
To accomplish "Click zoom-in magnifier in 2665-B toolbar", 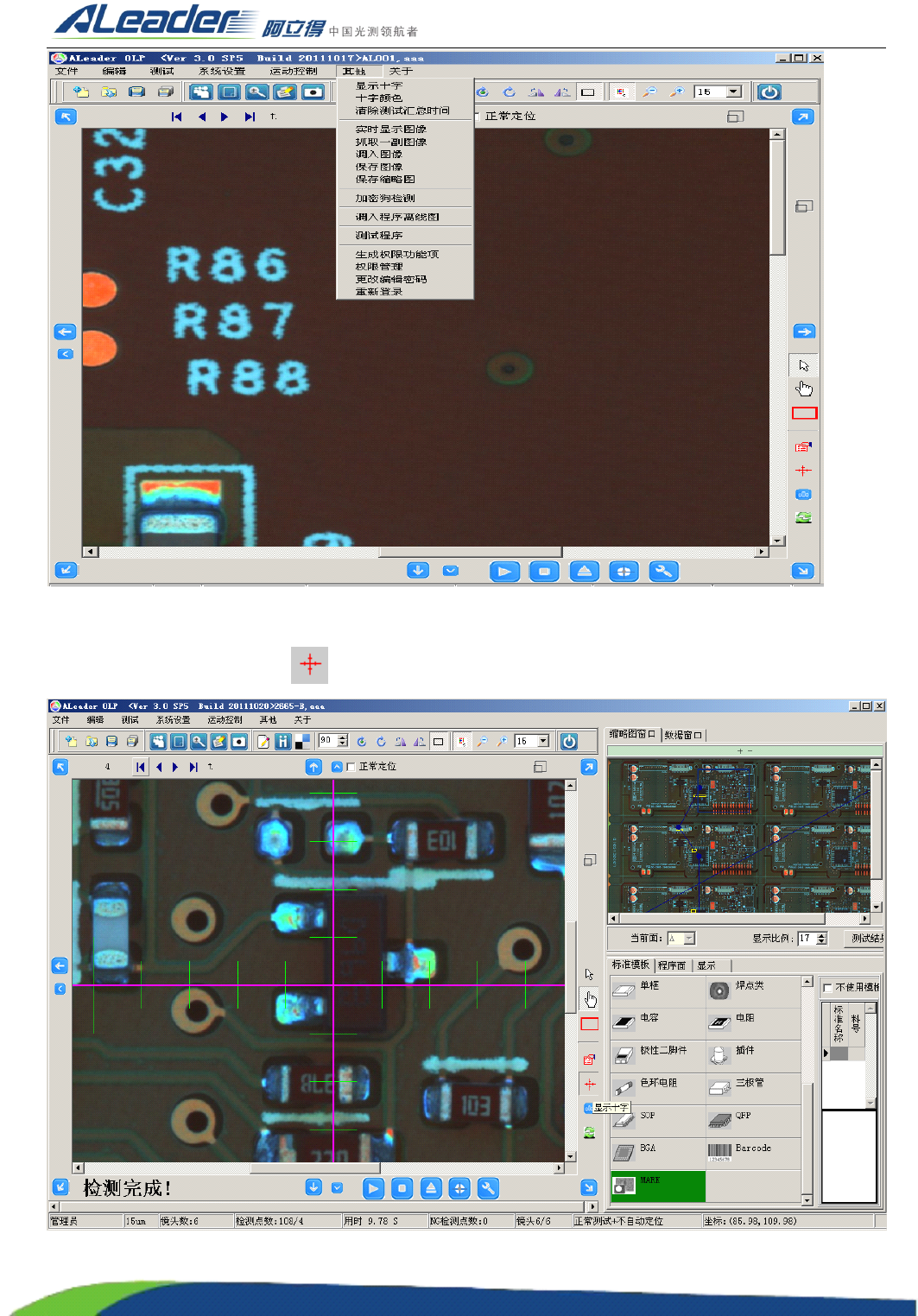I will pyautogui.click(x=502, y=741).
